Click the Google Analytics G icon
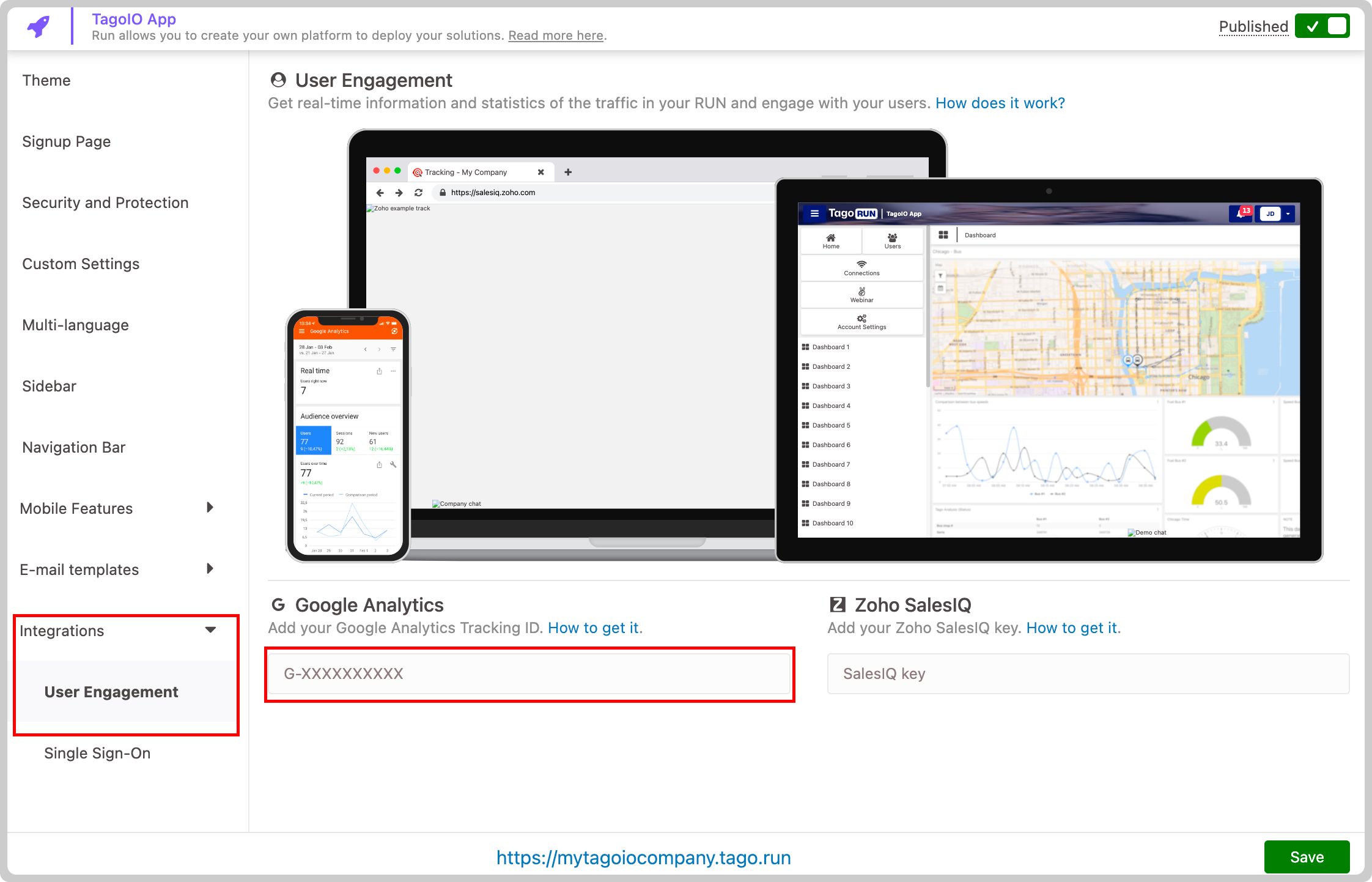This screenshot has height=882, width=1372. click(278, 605)
